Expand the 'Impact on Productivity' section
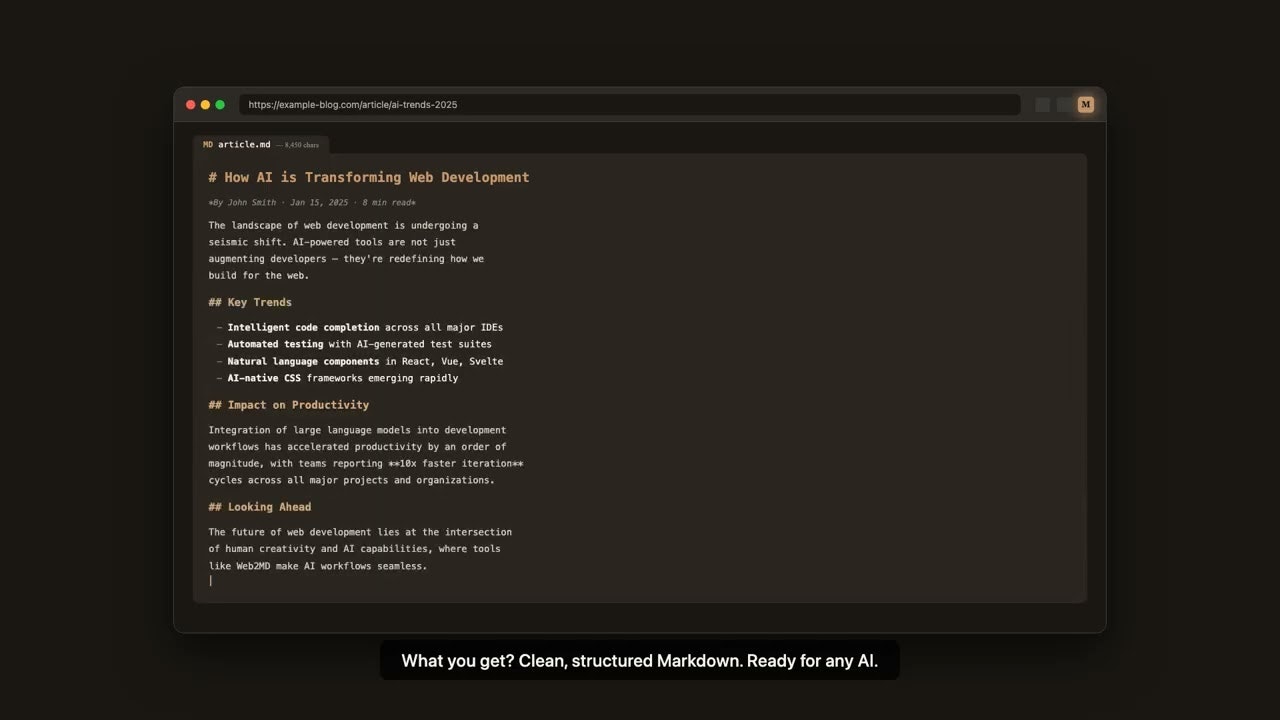 pos(289,405)
